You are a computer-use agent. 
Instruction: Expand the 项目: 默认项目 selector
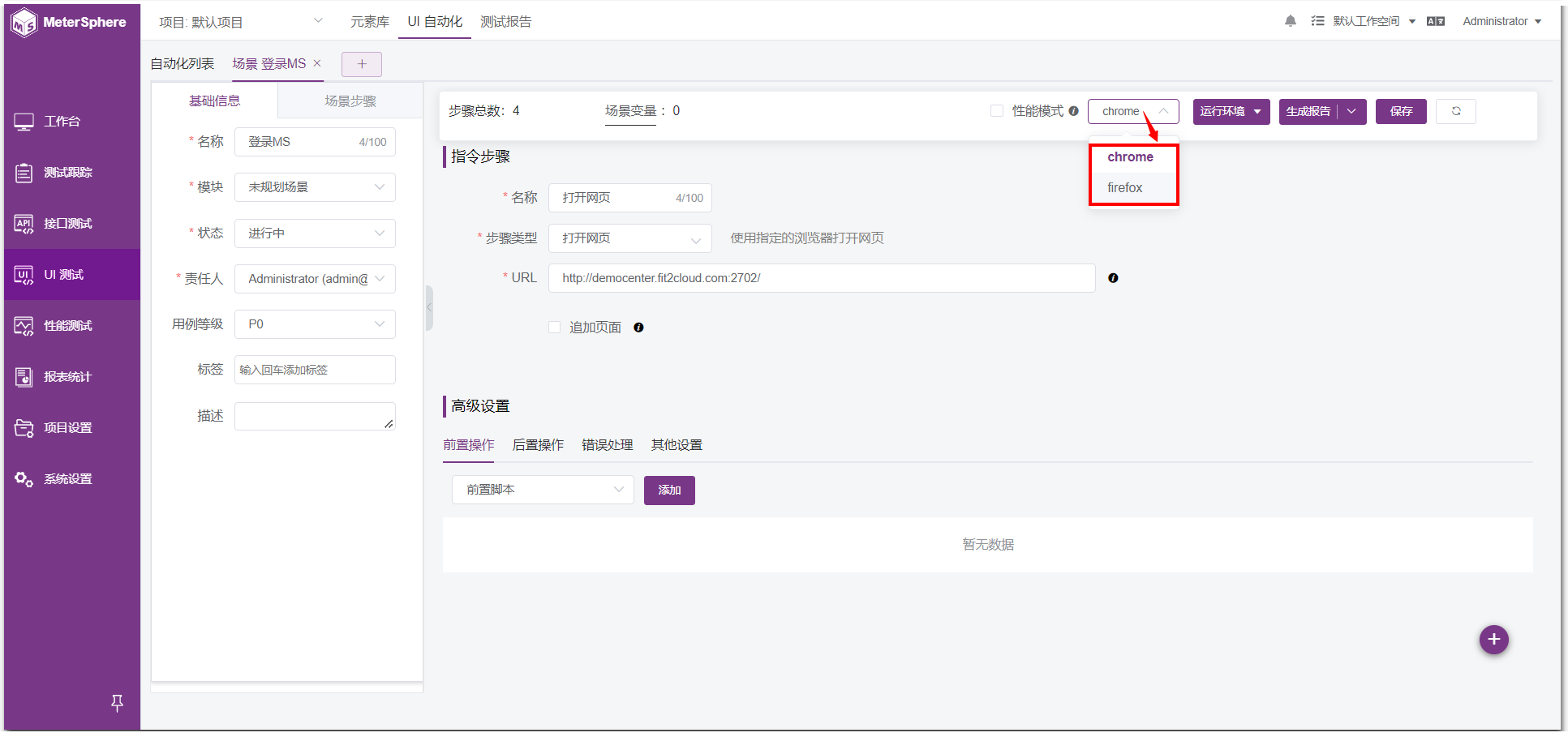click(241, 22)
